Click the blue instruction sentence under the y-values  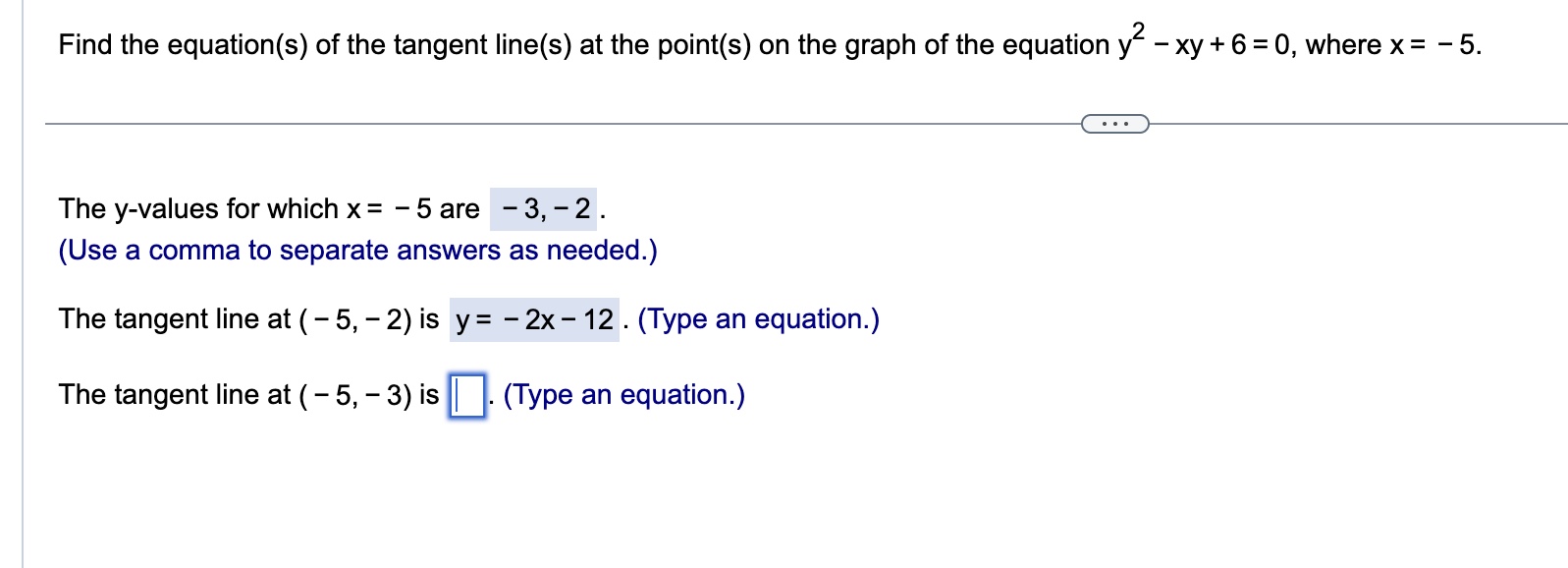[x=358, y=250]
